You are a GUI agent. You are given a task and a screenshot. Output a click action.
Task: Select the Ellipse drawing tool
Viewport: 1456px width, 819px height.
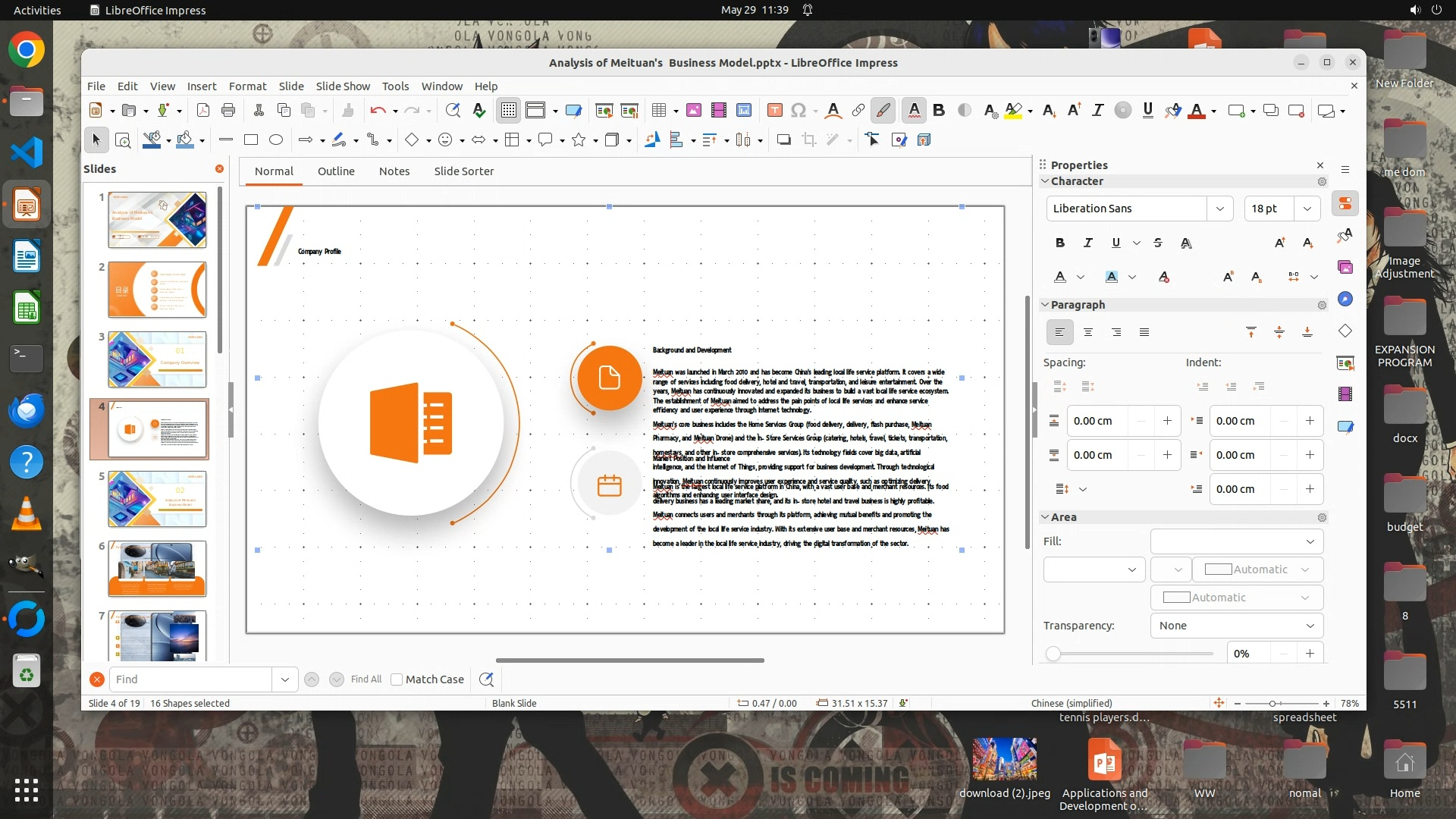pos(276,140)
